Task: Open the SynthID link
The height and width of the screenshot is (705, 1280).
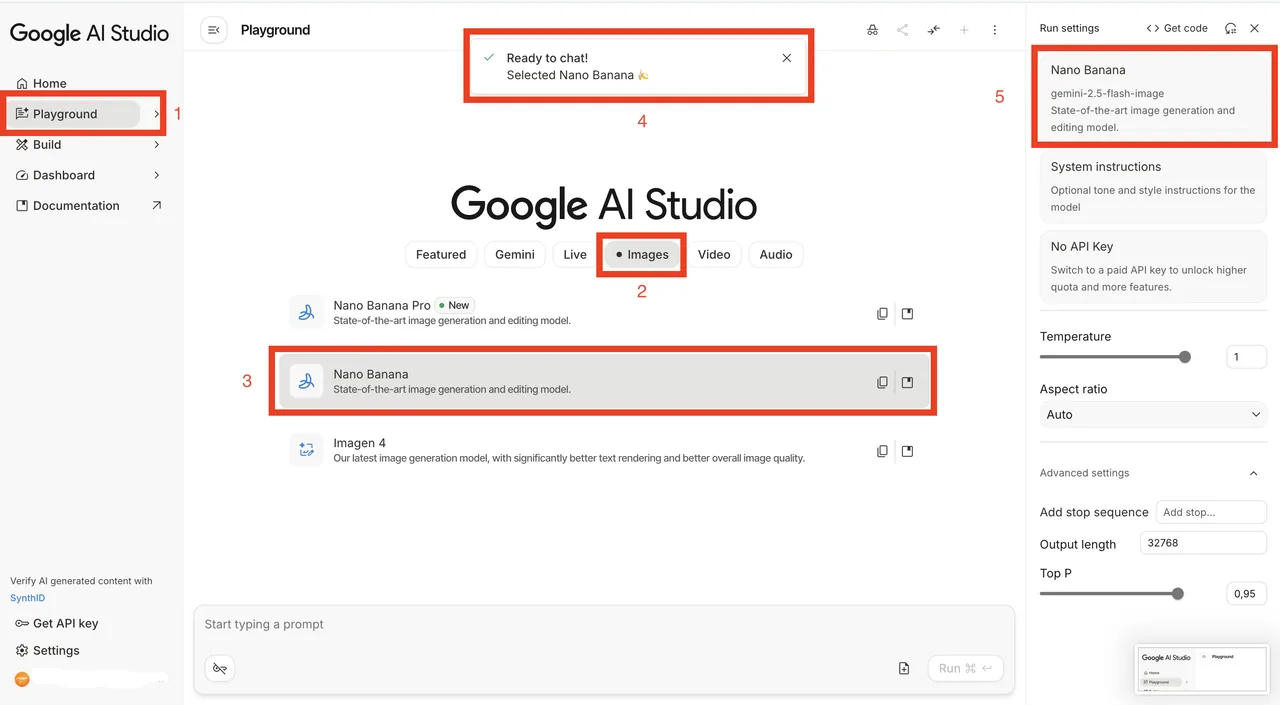Action: 28,598
